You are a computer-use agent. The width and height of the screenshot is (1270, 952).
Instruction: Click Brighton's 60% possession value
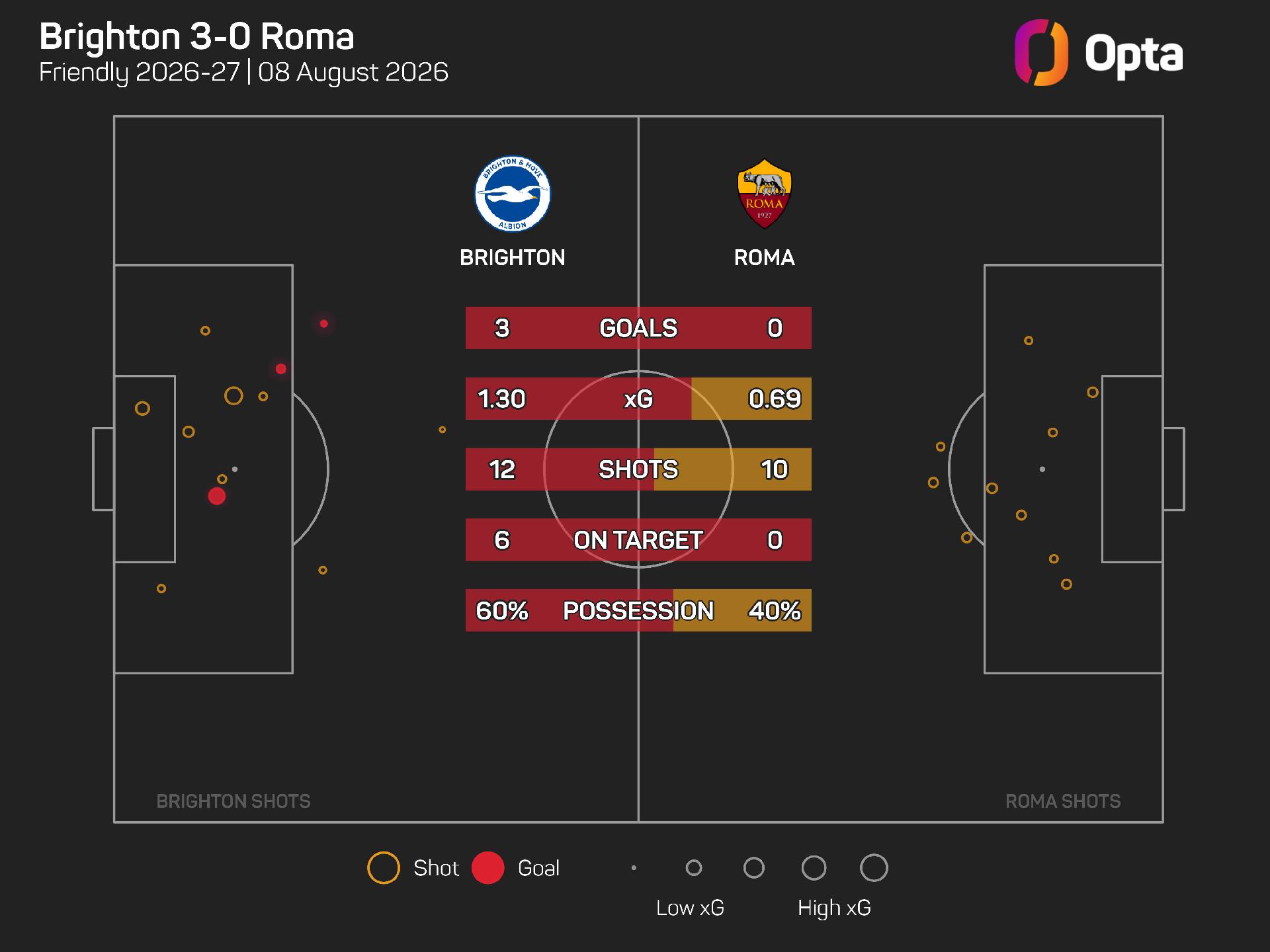click(502, 611)
